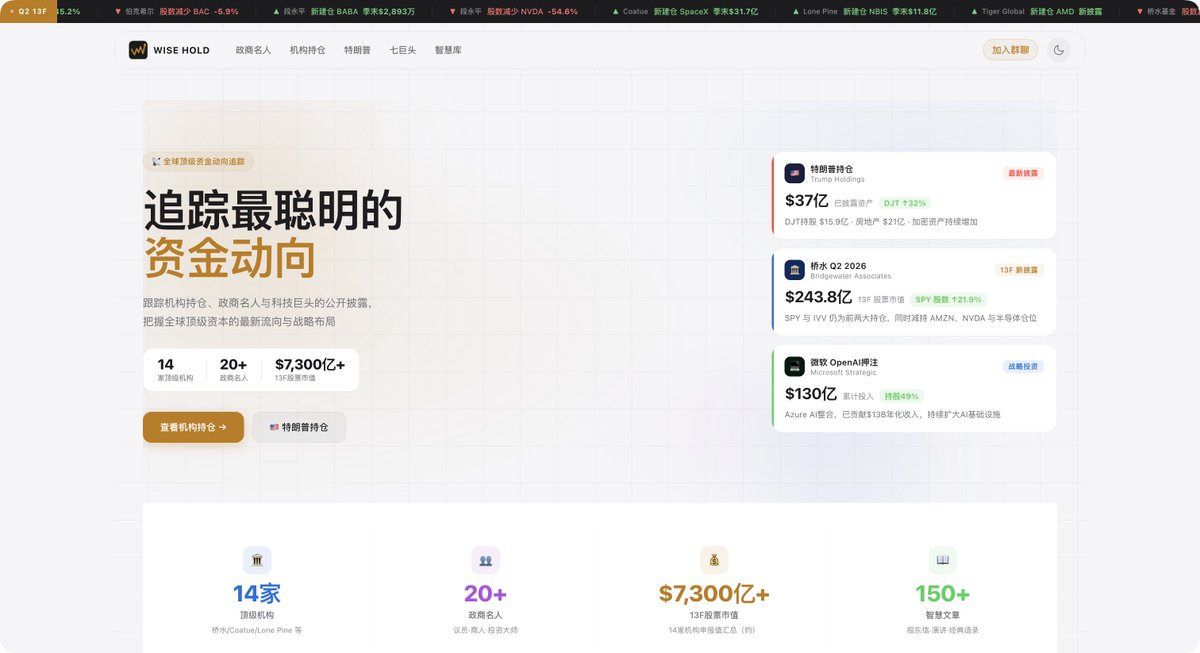Open the 机构持仓 nav menu
1200x653 pixels.
[307, 50]
